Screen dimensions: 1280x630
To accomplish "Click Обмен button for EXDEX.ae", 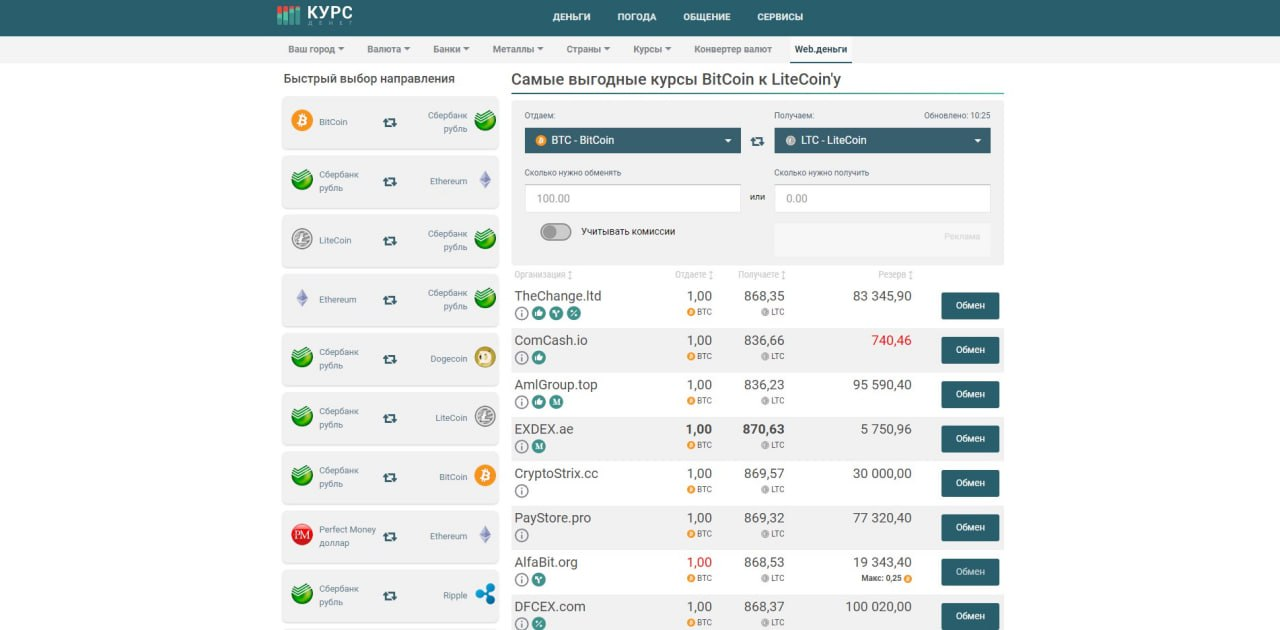I will (x=970, y=439).
